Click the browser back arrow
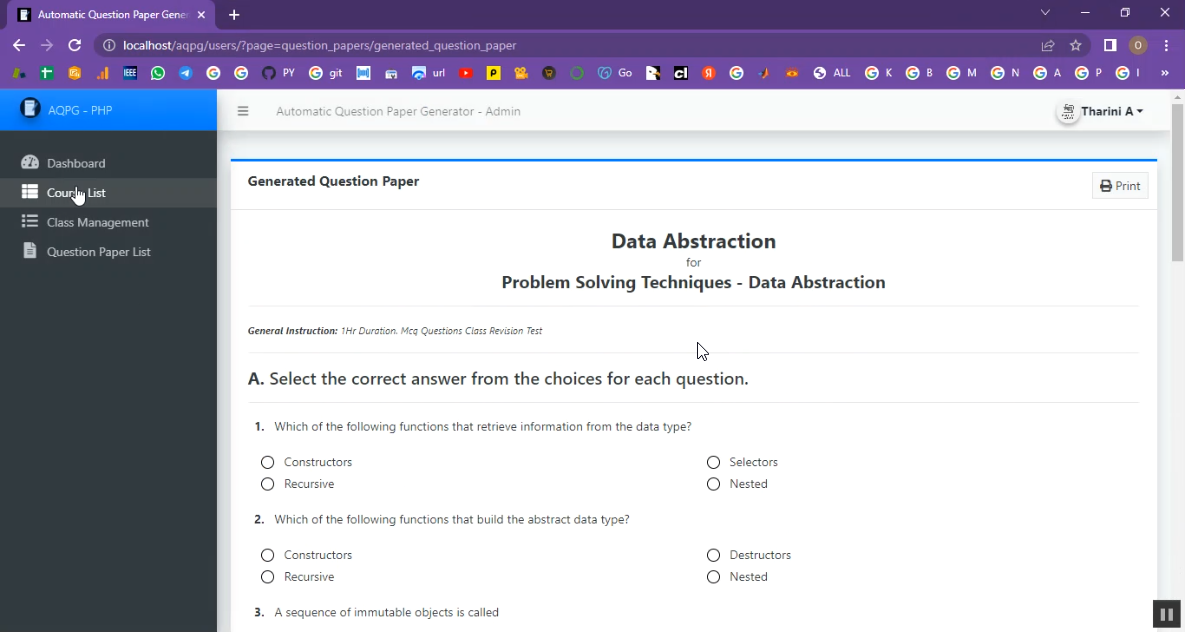Image resolution: width=1185 pixels, height=632 pixels. pyautogui.click(x=19, y=45)
